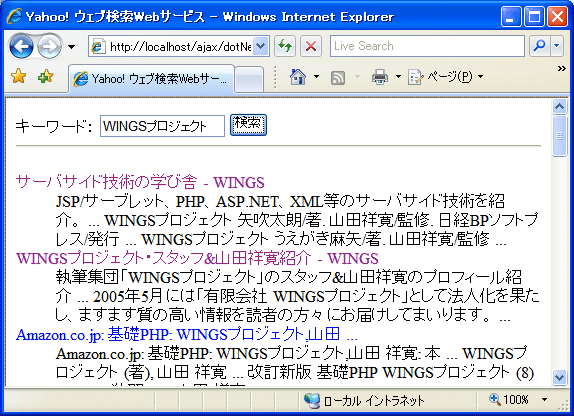Viewport: 574px width, 416px height.
Task: Click the Print icon
Action: coord(380,77)
